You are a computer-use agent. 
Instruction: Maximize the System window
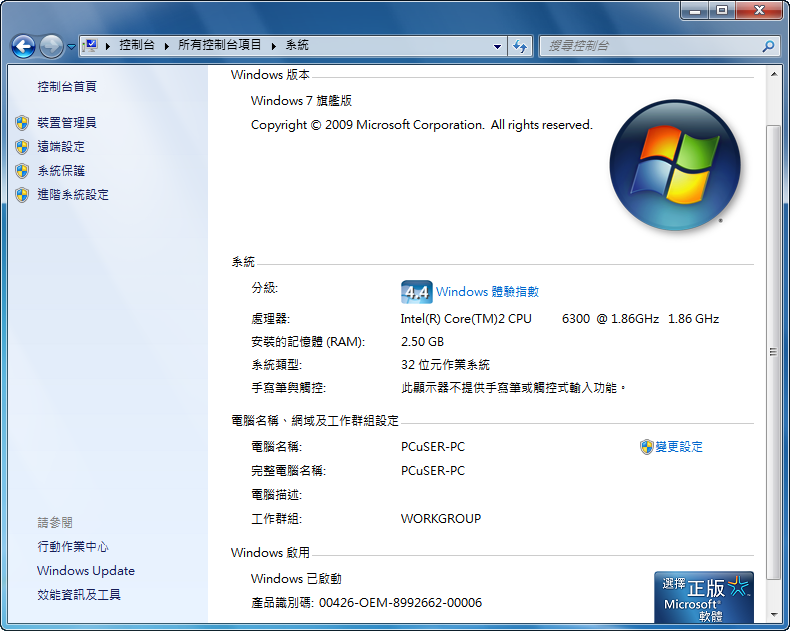pos(722,10)
